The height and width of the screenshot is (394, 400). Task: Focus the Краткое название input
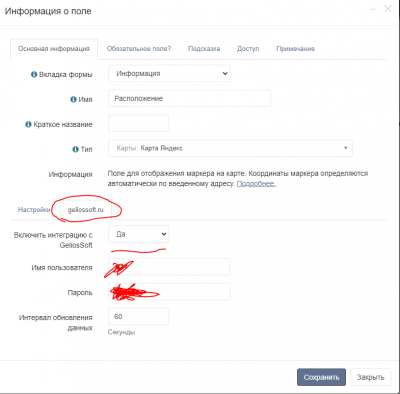point(138,123)
